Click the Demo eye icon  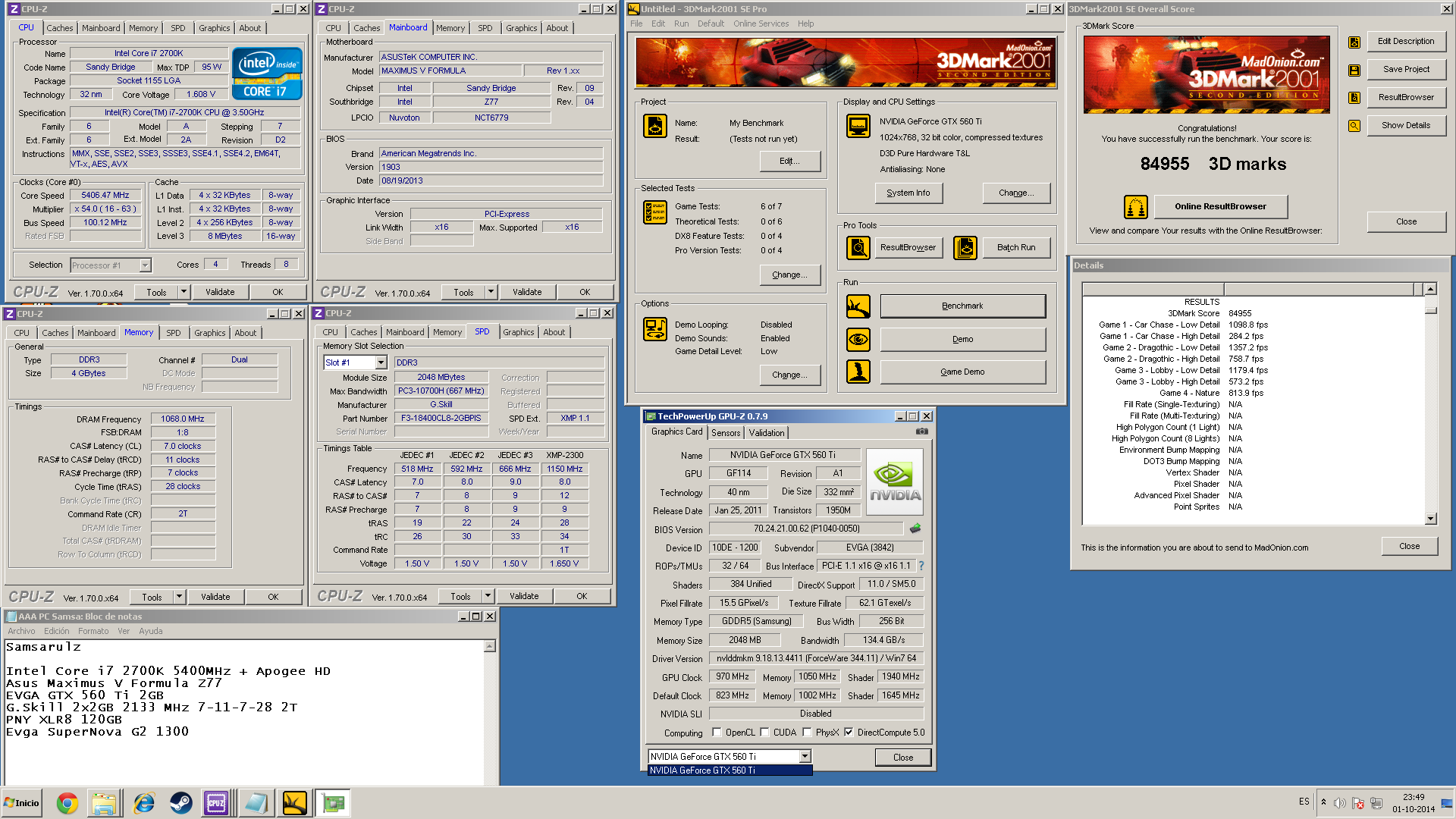point(858,339)
